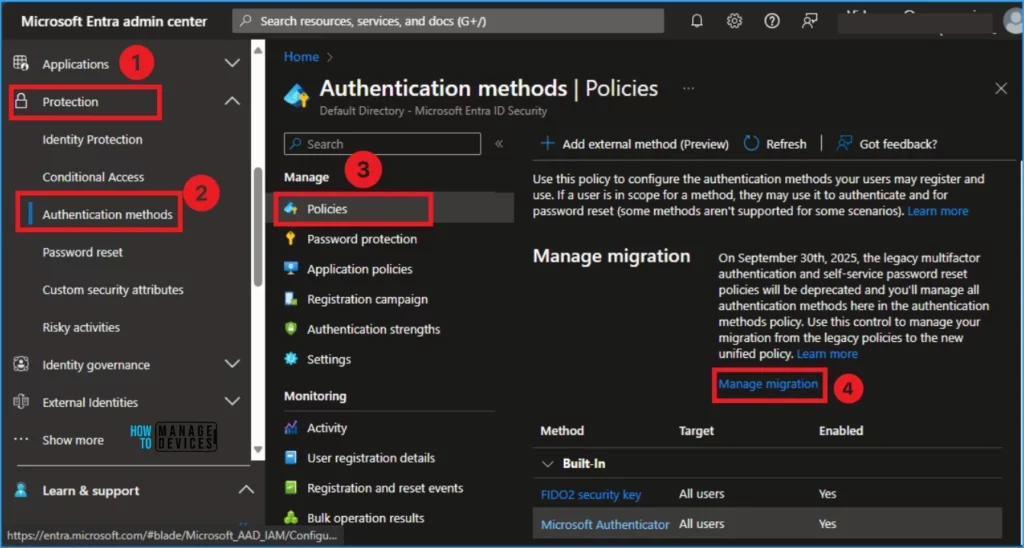Click the user account avatar

point(1014,21)
